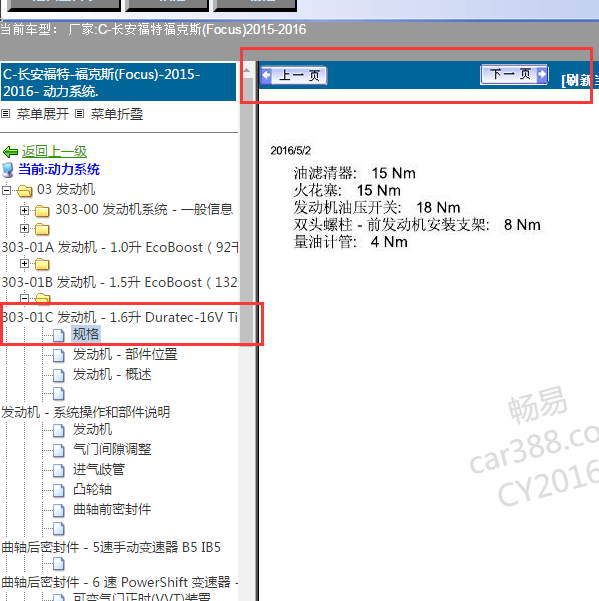Collapse the 03 发动机 tree node
Screen dimensions: 599x601
6,190
